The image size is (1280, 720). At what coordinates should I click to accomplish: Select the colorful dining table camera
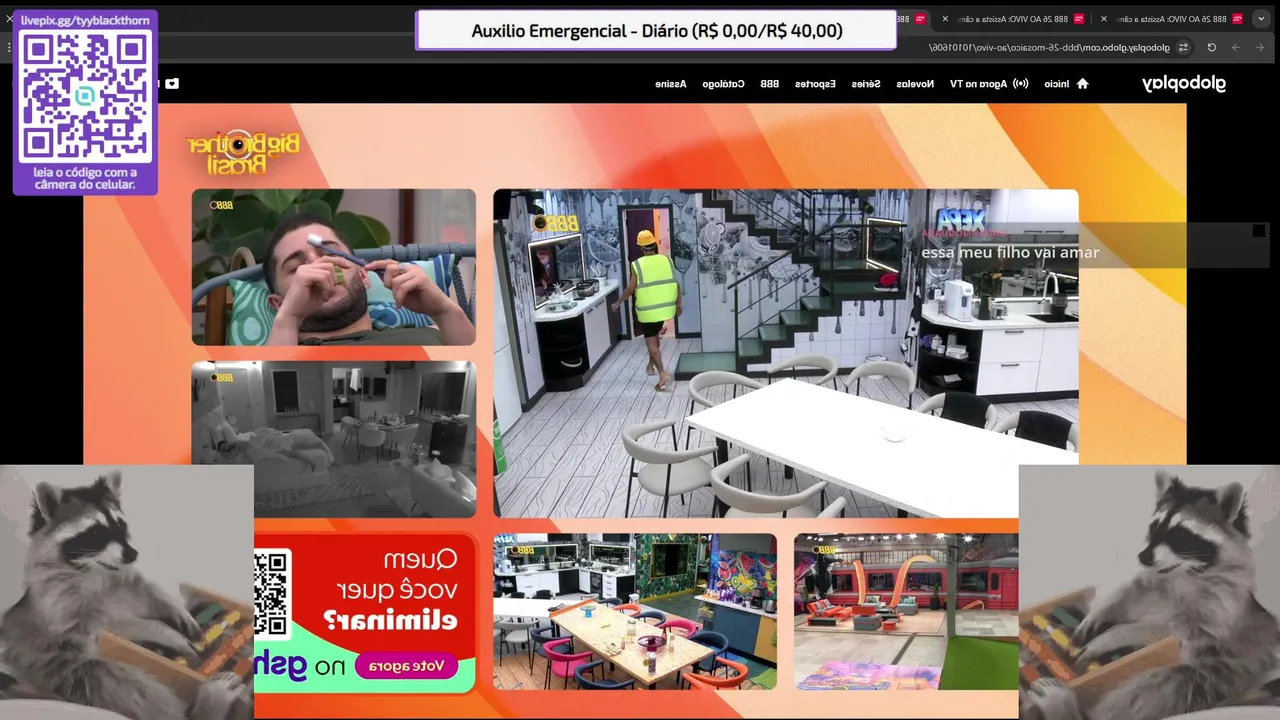634,611
